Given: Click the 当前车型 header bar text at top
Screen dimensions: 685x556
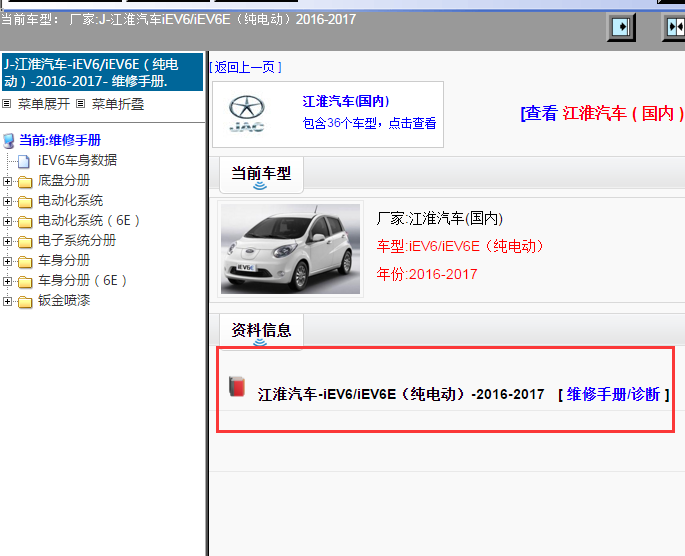Looking at the screenshot, I should pyautogui.click(x=178, y=20).
